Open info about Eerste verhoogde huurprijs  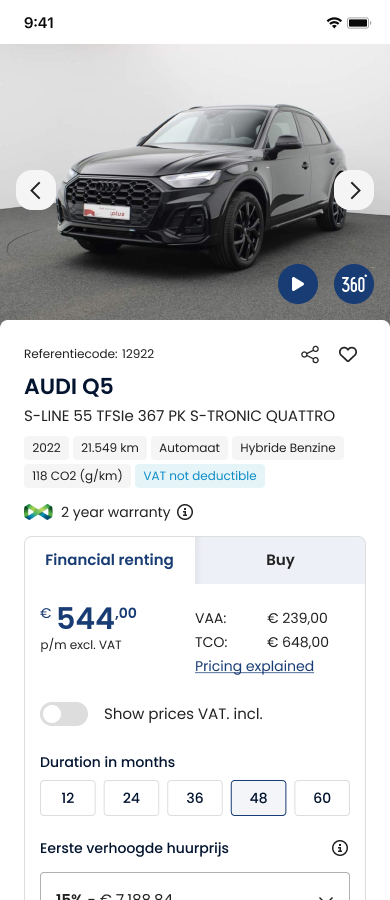coord(339,848)
